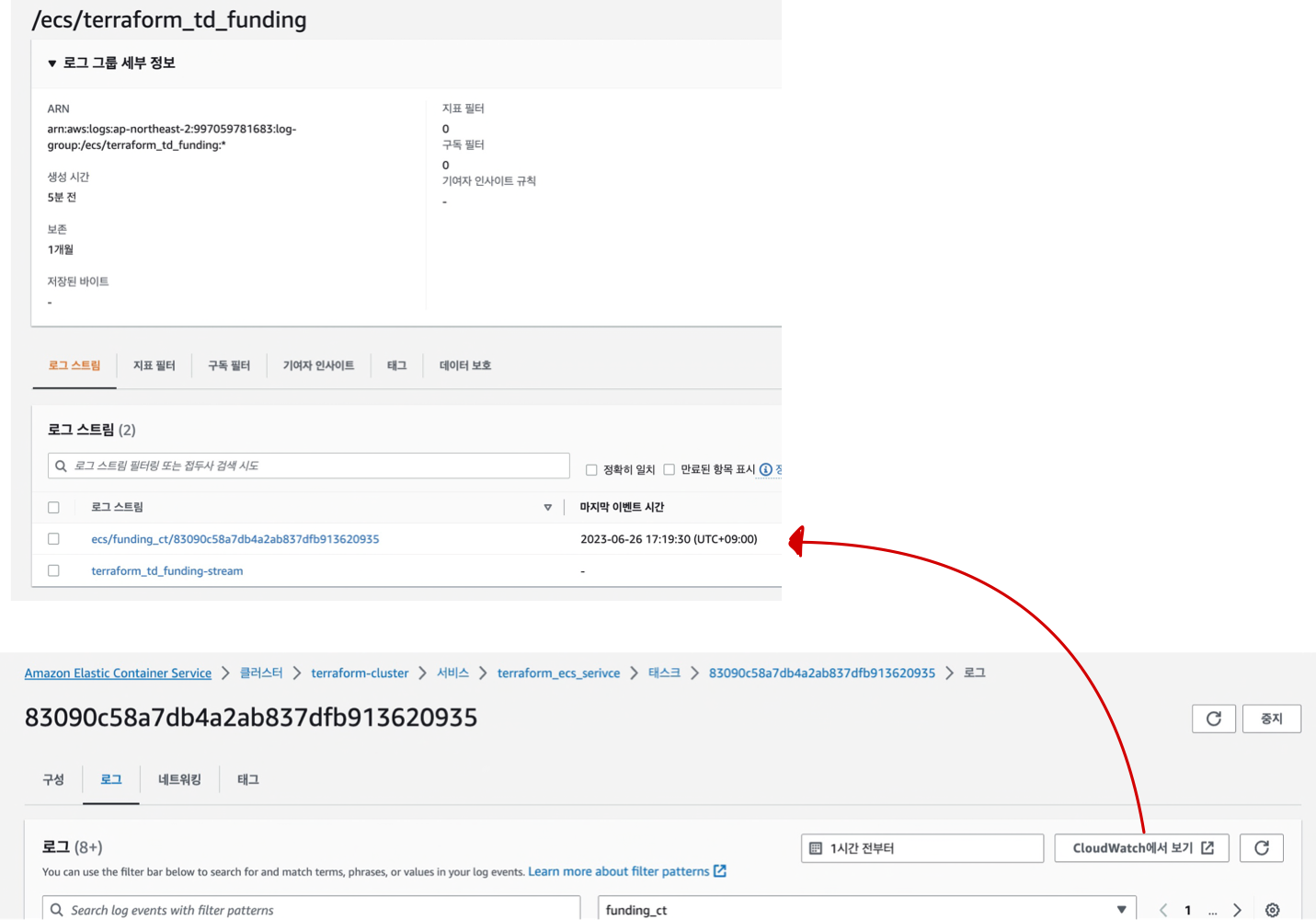Open the 태스크 breadcrumb link

pyautogui.click(x=664, y=673)
